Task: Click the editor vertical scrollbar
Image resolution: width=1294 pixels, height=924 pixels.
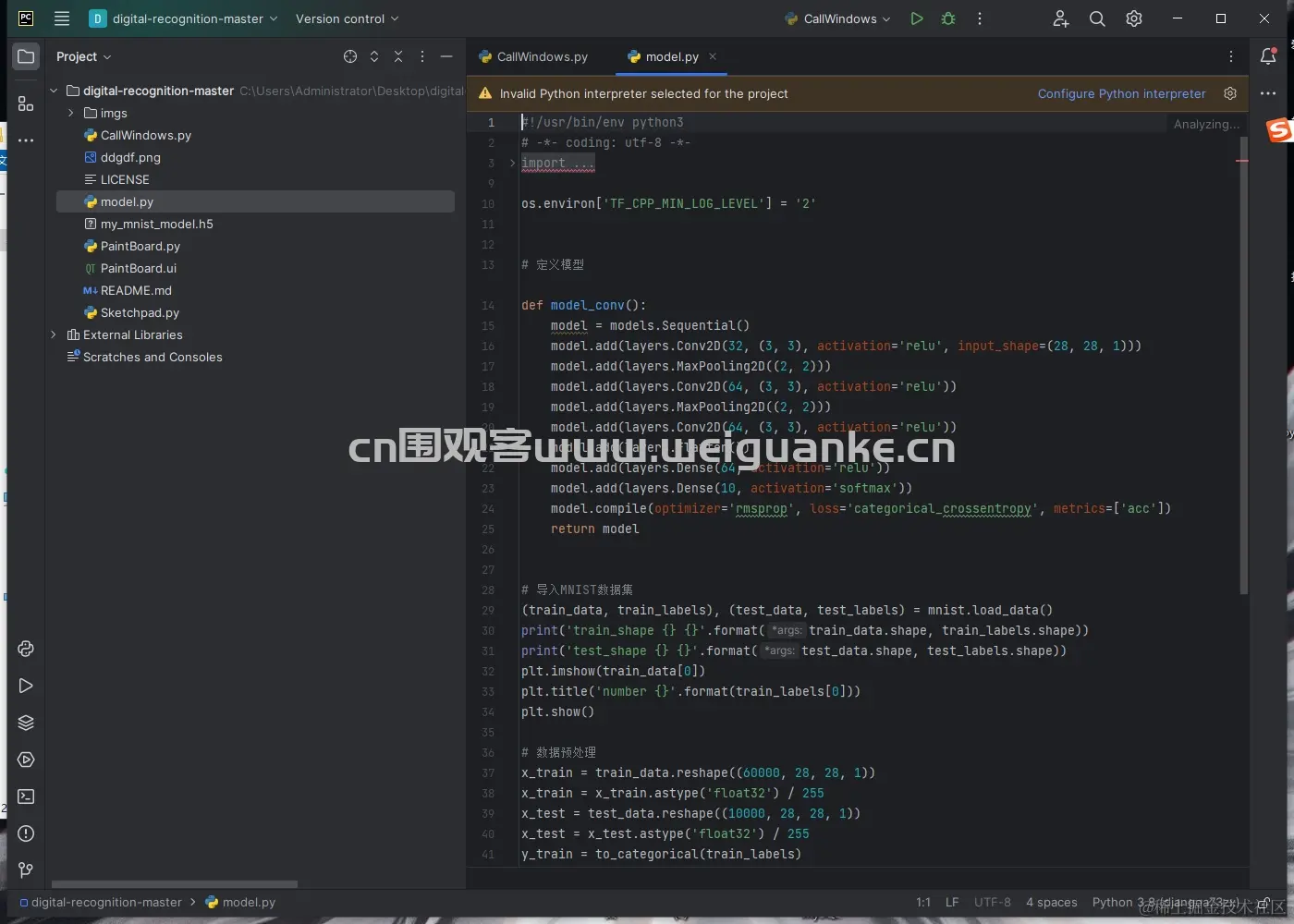Action: click(1243, 365)
